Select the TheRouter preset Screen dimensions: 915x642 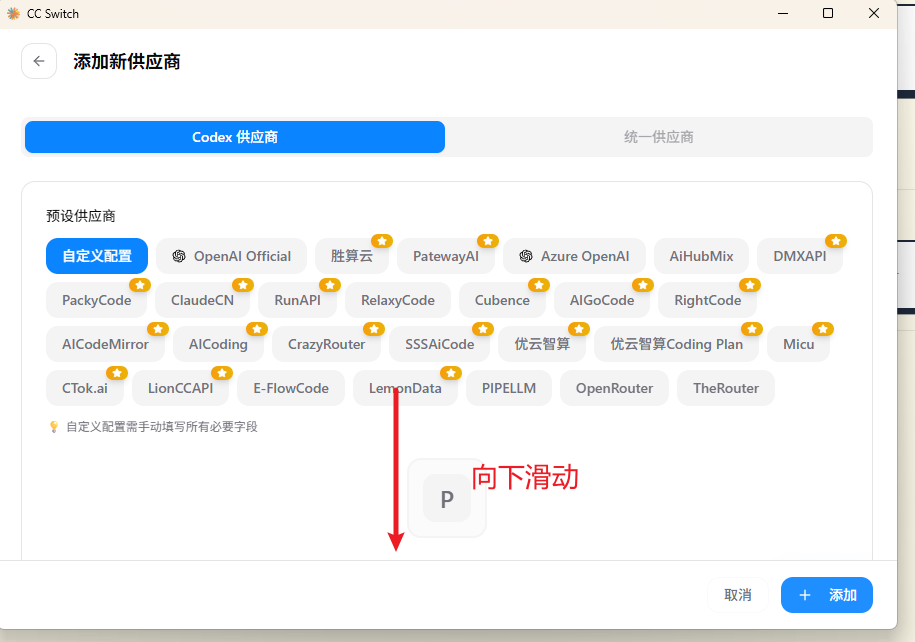[x=726, y=388]
